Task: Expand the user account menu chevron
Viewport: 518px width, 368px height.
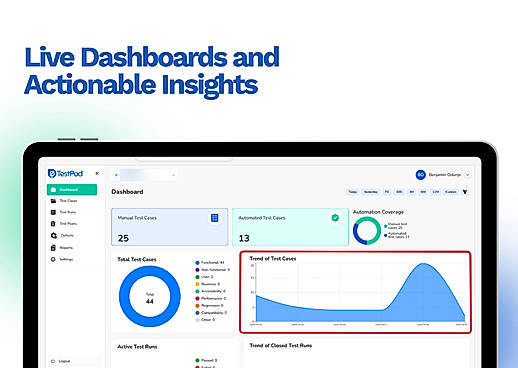Action: pyautogui.click(x=468, y=175)
